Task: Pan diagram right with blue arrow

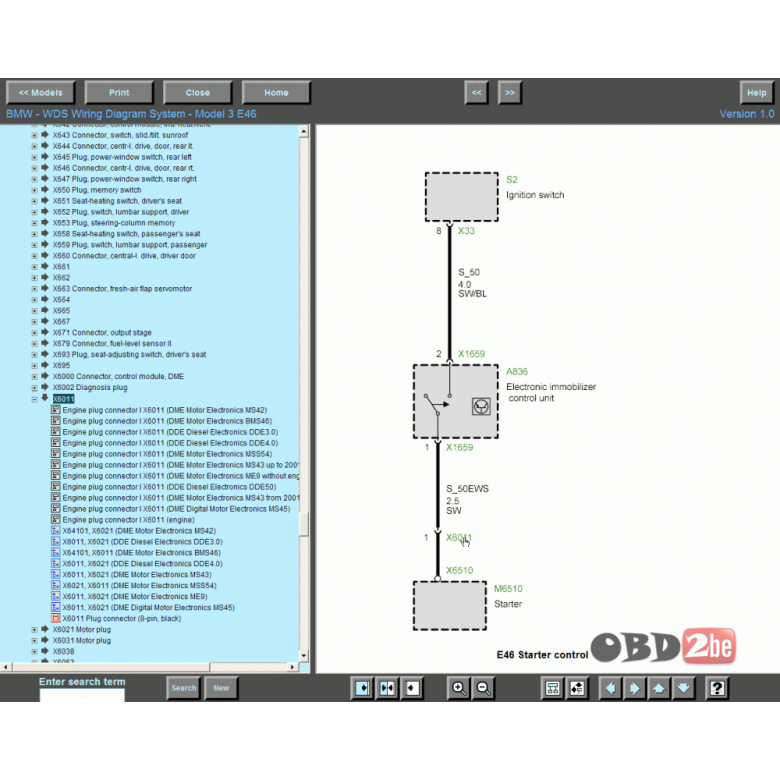Action: tap(635, 688)
